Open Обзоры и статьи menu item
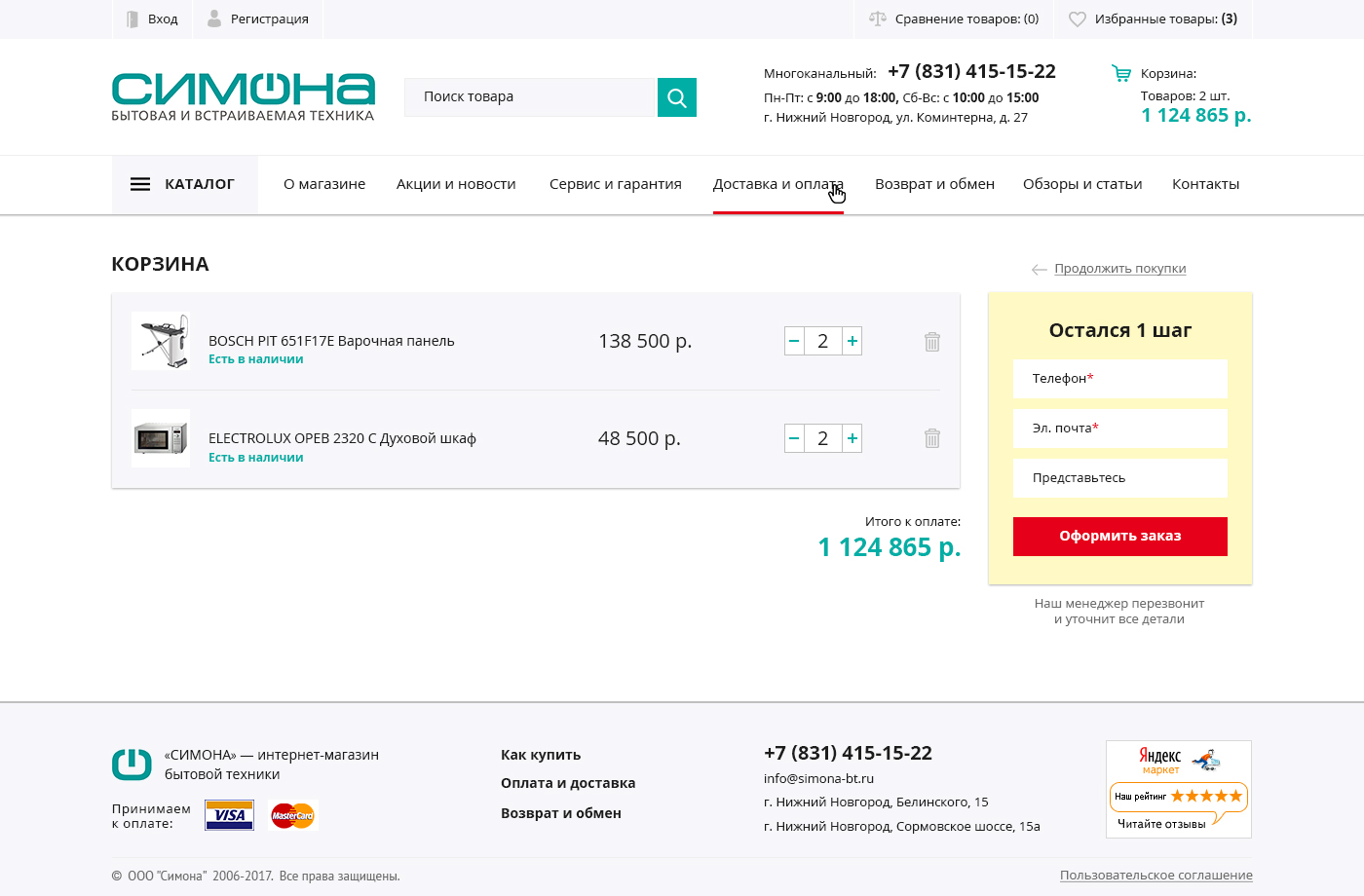Viewport: 1364px width, 896px height. tap(1082, 184)
